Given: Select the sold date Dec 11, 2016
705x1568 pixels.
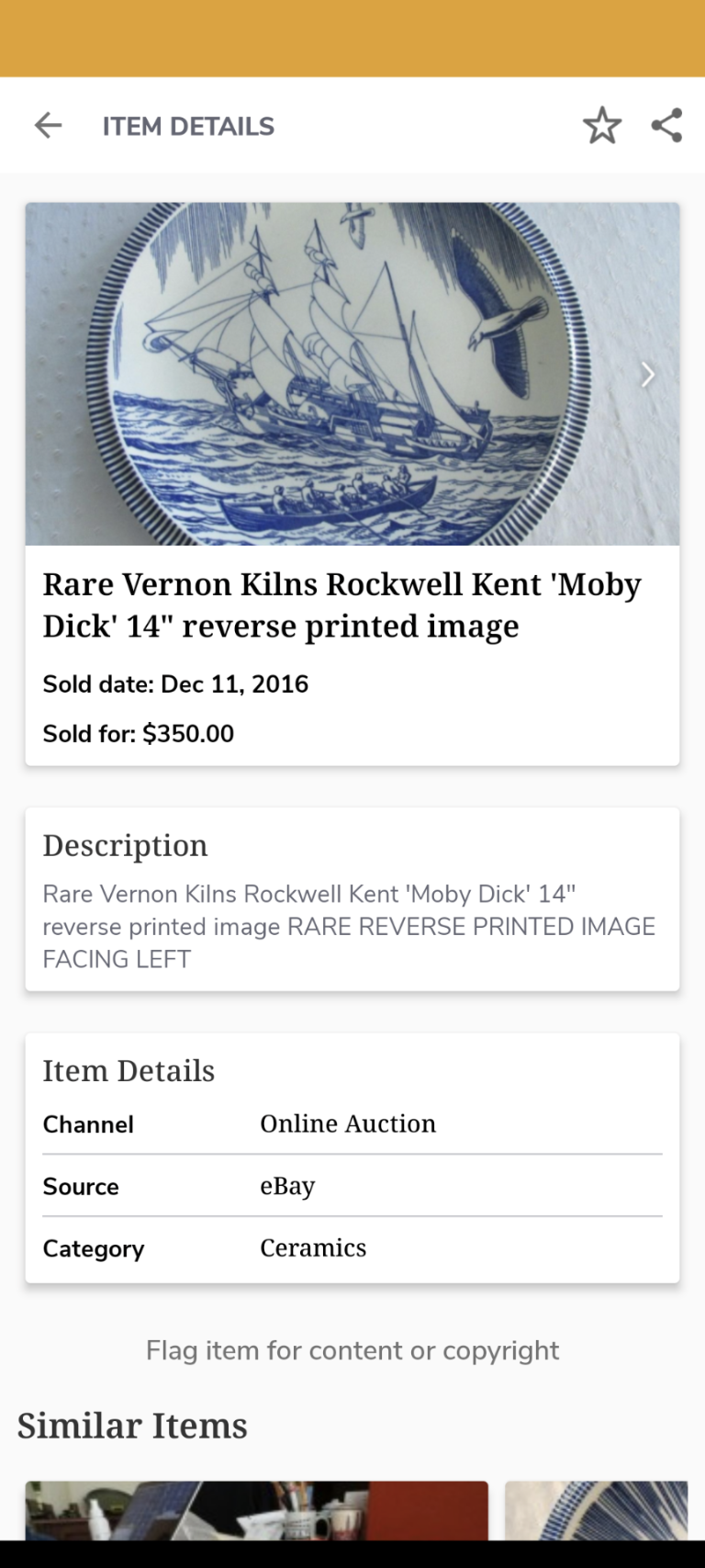Looking at the screenshot, I should (x=175, y=684).
